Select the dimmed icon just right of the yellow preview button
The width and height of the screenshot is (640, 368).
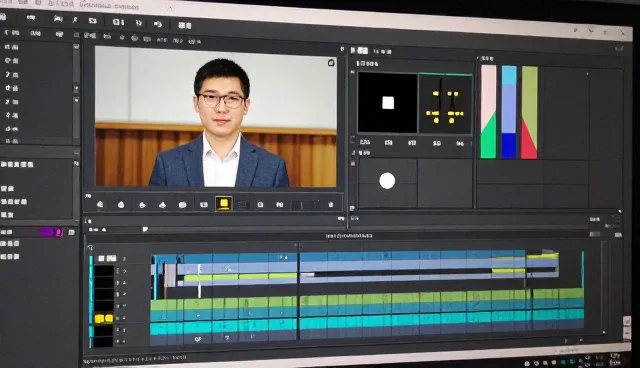[x=242, y=204]
